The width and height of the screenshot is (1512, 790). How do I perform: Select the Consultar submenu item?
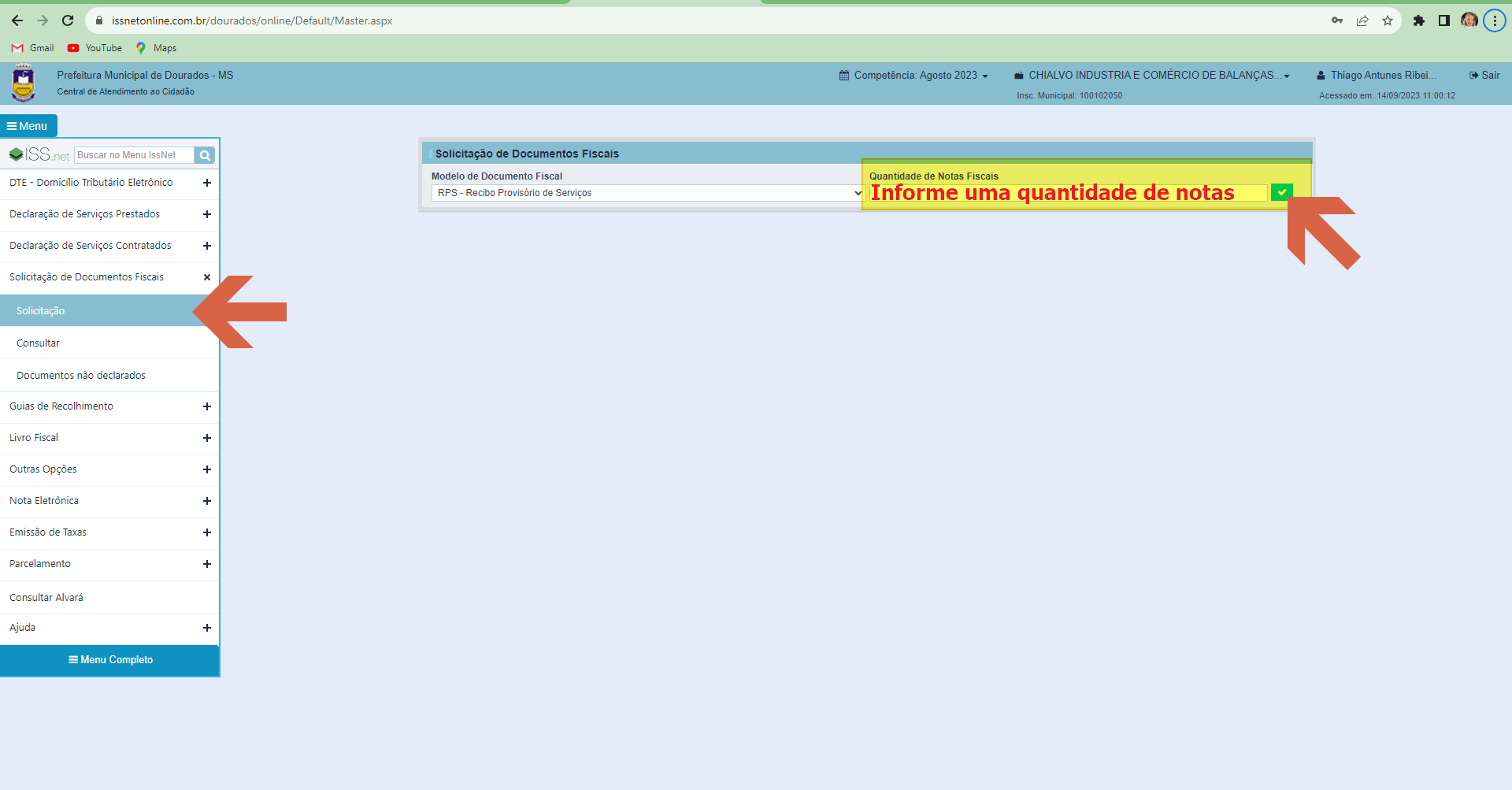(109, 343)
